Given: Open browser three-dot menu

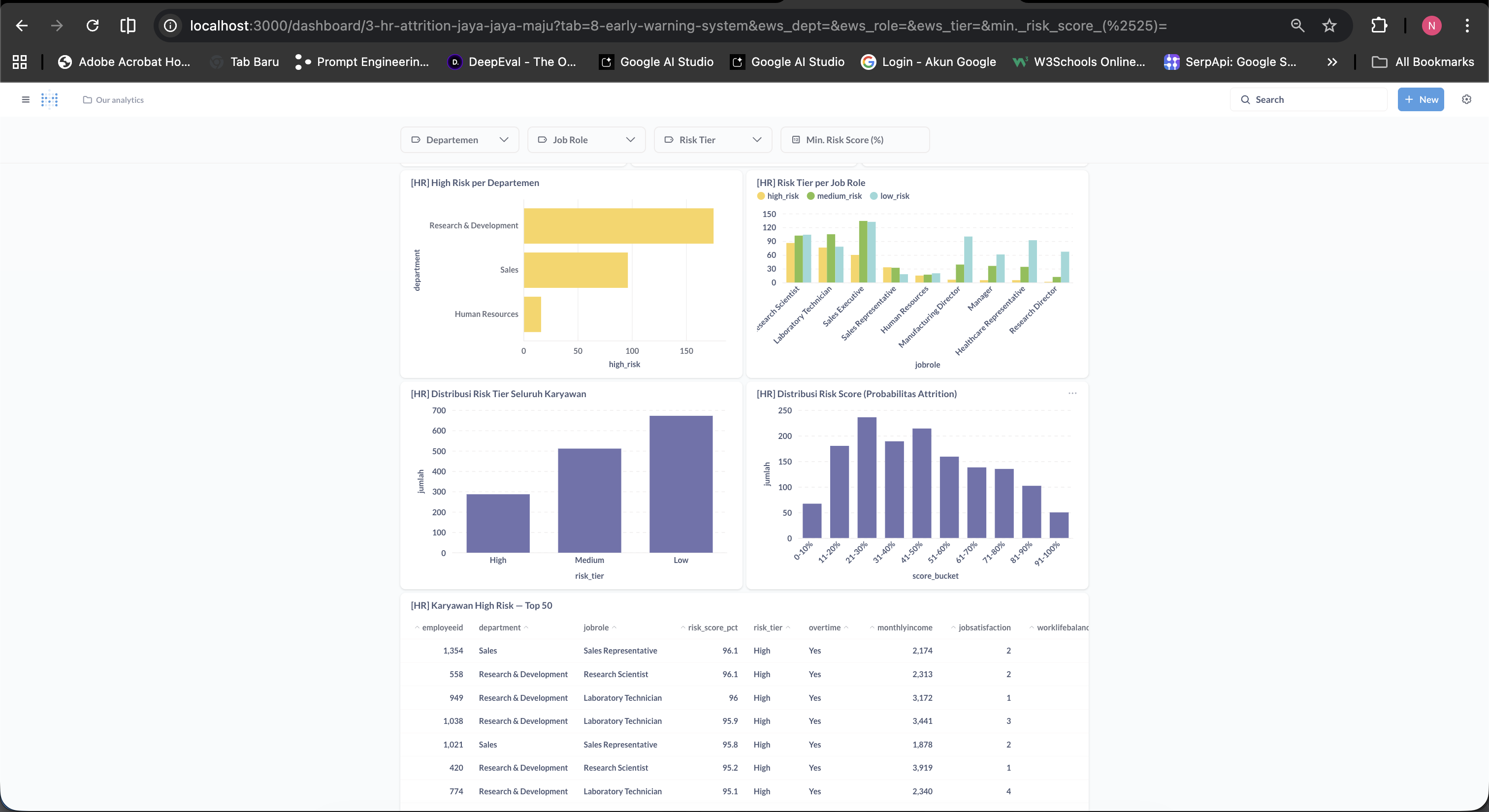Looking at the screenshot, I should tap(1467, 26).
